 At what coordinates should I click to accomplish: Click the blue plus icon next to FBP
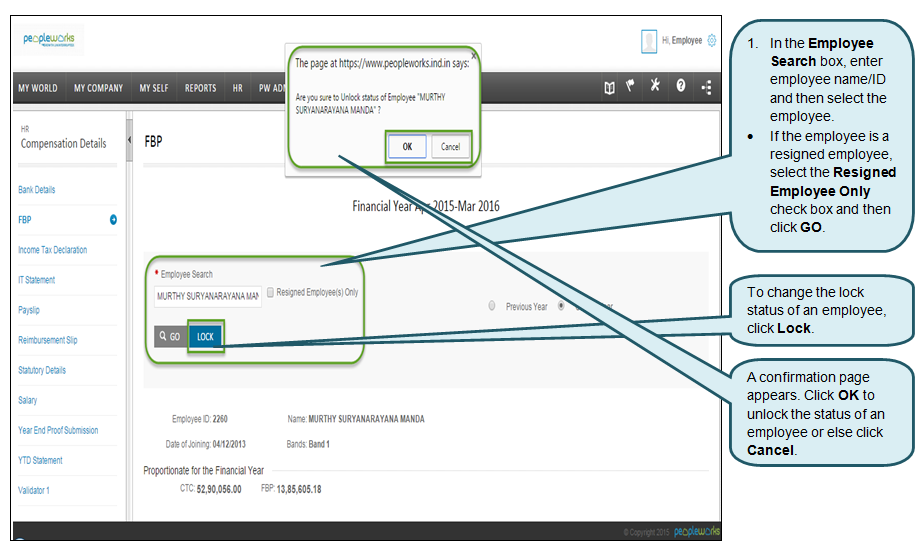[113, 220]
